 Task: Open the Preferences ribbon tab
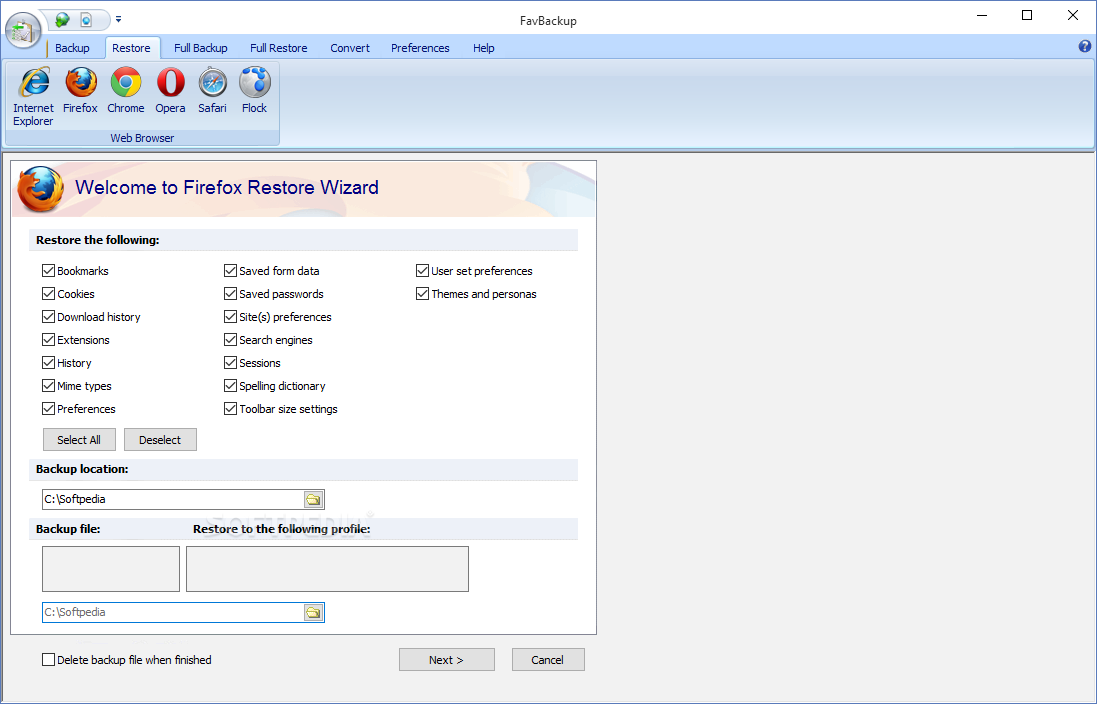420,48
